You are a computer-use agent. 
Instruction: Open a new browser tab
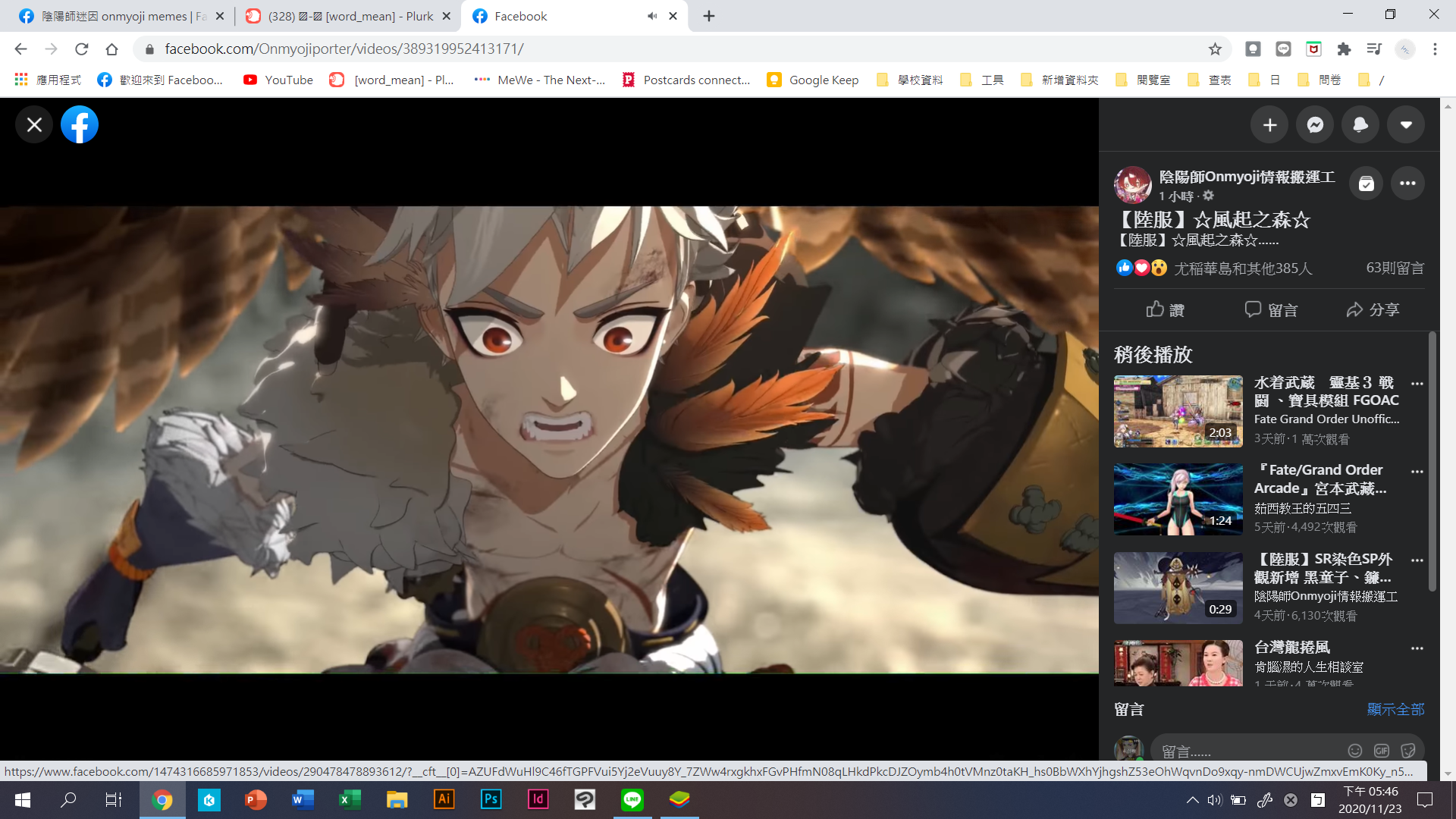point(708,16)
